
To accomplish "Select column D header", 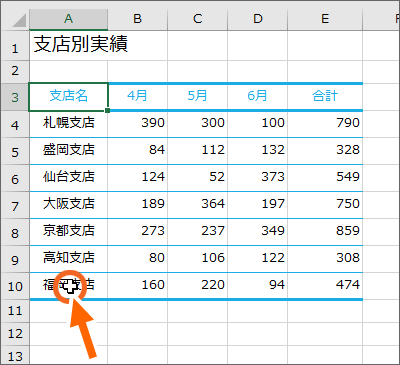I will click(x=257, y=19).
